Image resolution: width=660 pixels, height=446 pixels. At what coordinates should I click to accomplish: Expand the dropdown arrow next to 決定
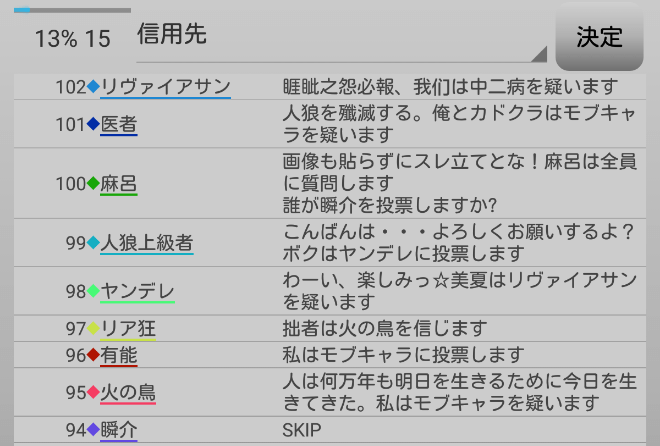pyautogui.click(x=539, y=54)
